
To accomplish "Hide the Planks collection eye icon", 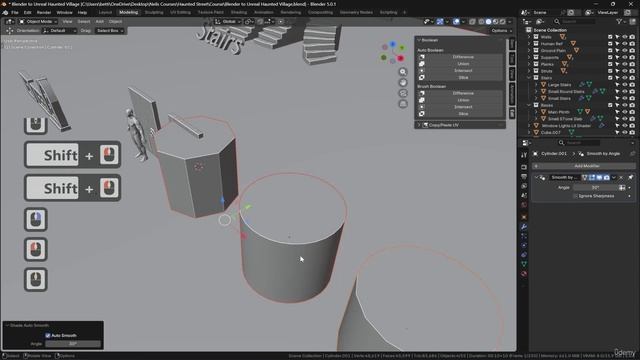I will [x=624, y=64].
